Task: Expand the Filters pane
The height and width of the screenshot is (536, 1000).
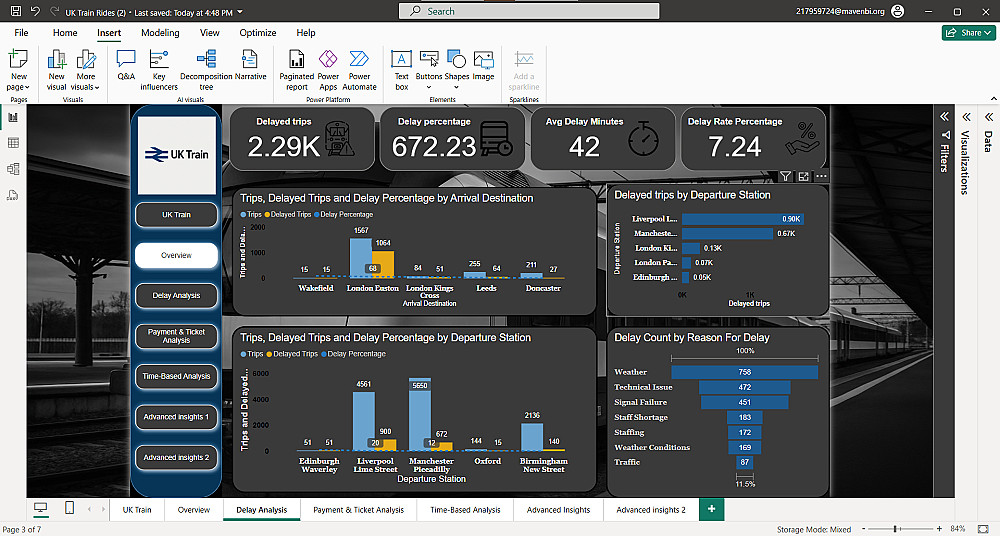Action: click(x=942, y=116)
